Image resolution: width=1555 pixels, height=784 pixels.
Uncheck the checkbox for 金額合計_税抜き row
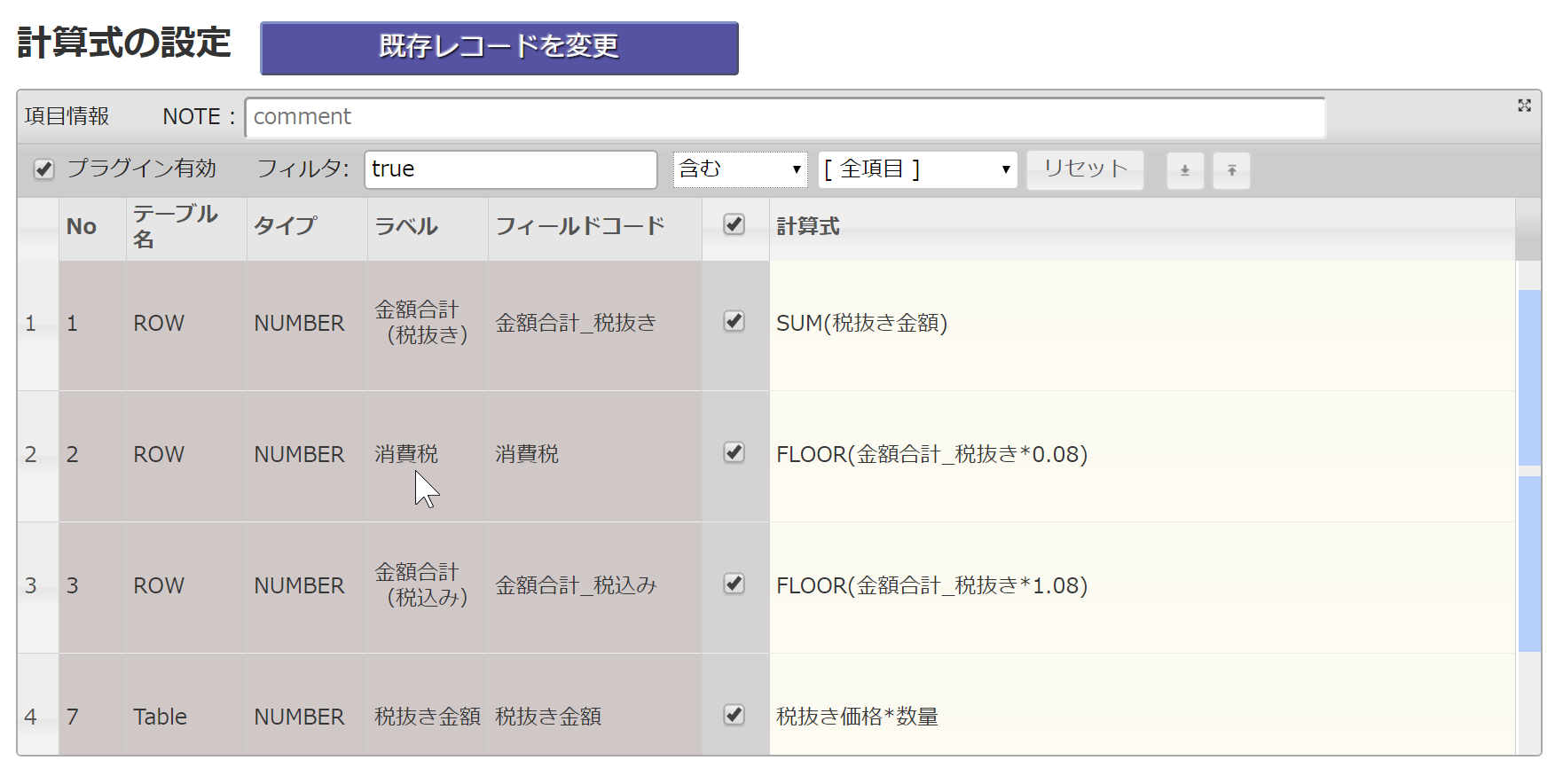[734, 321]
